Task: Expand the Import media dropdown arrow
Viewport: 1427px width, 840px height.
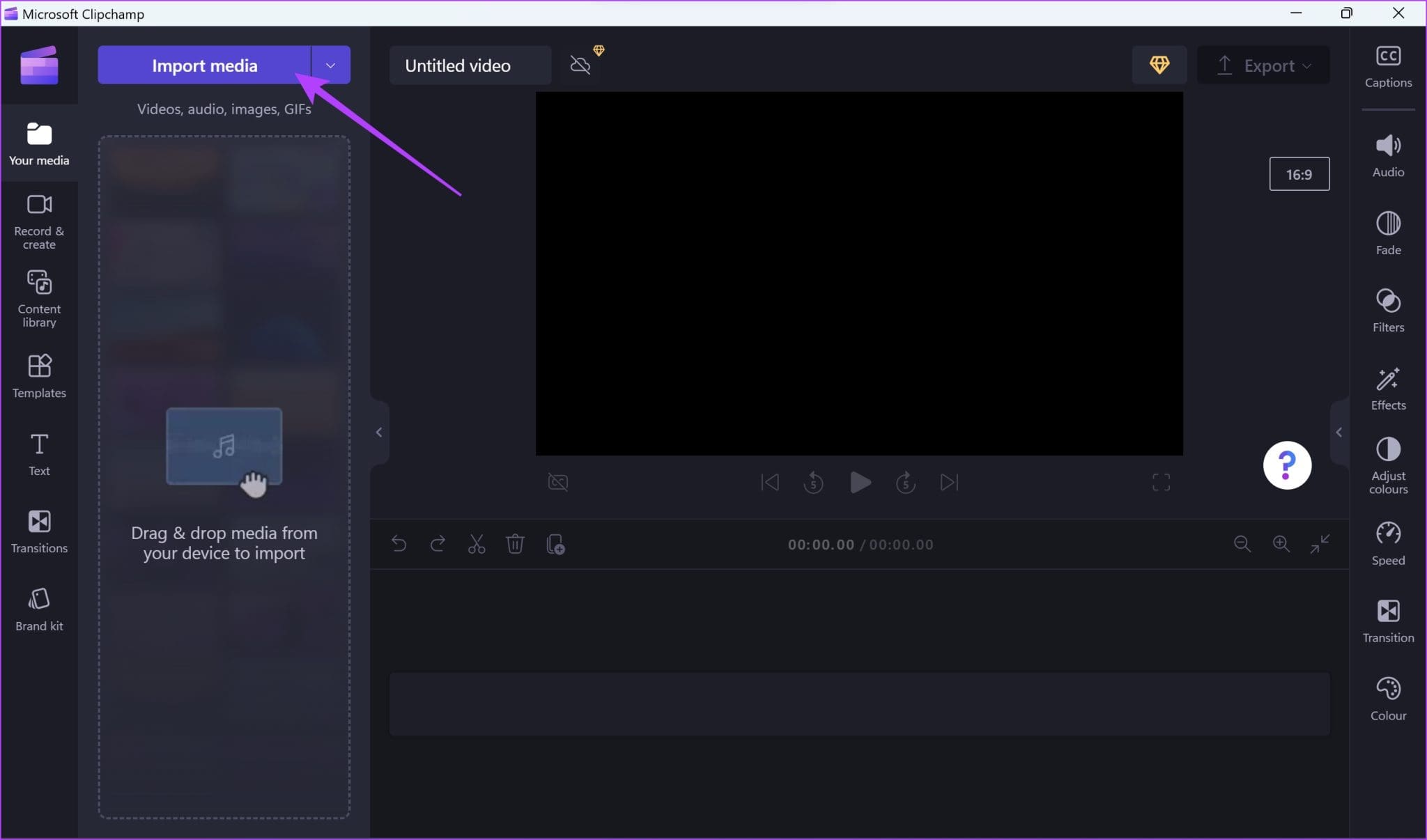Action: click(330, 65)
